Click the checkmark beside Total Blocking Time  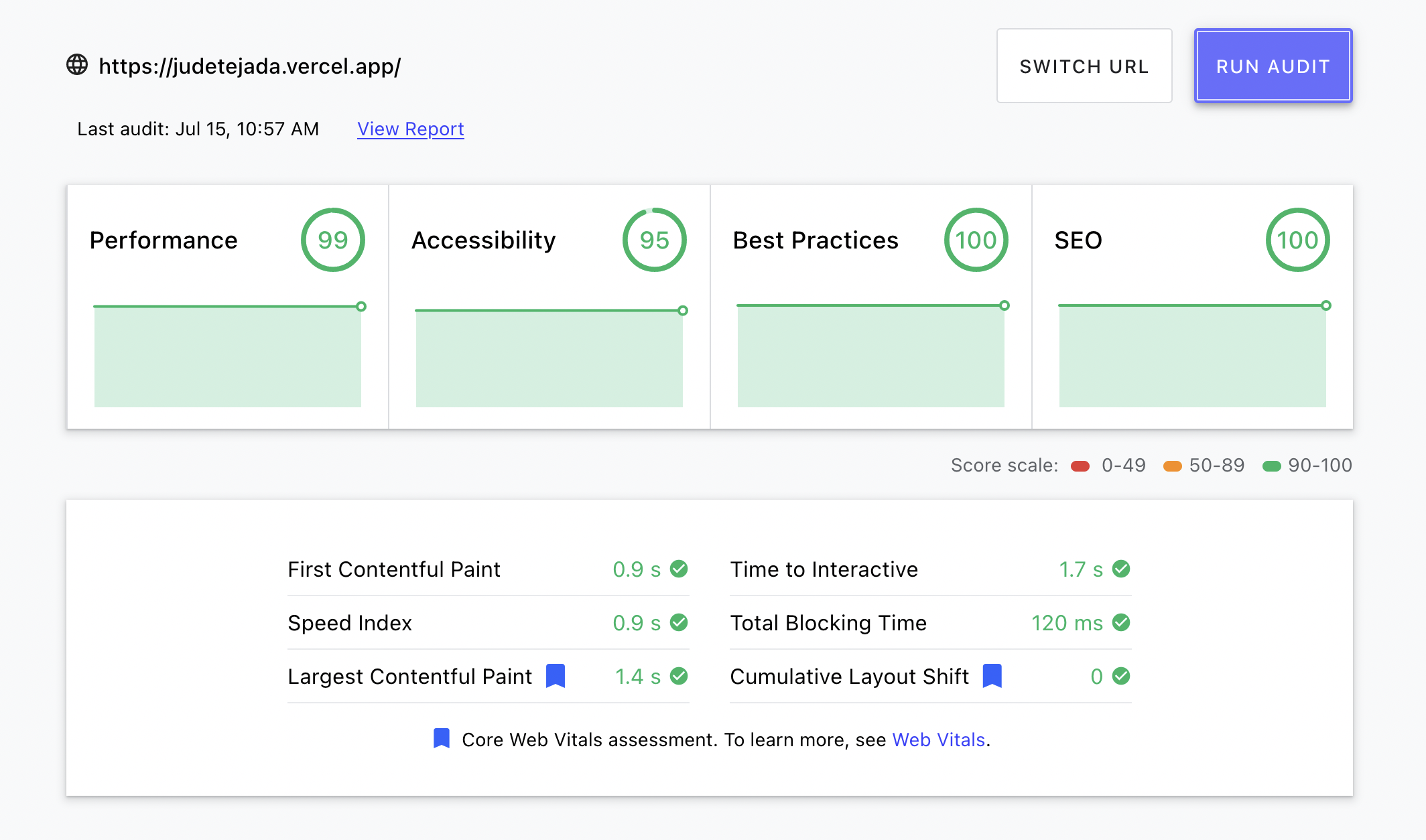point(1121,623)
